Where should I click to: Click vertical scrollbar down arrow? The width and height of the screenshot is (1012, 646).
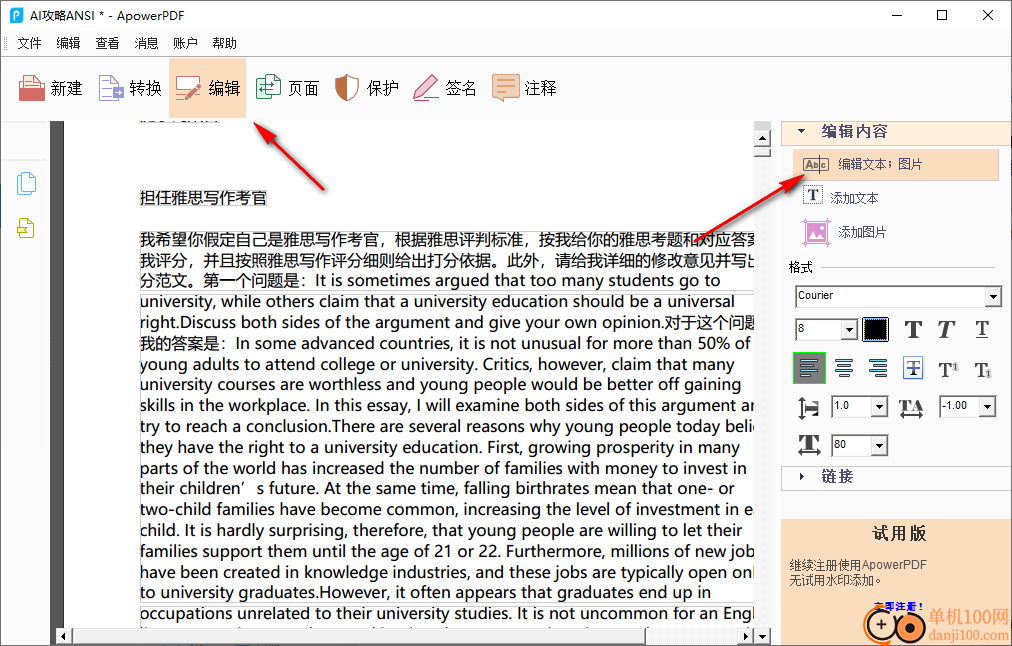click(x=762, y=636)
